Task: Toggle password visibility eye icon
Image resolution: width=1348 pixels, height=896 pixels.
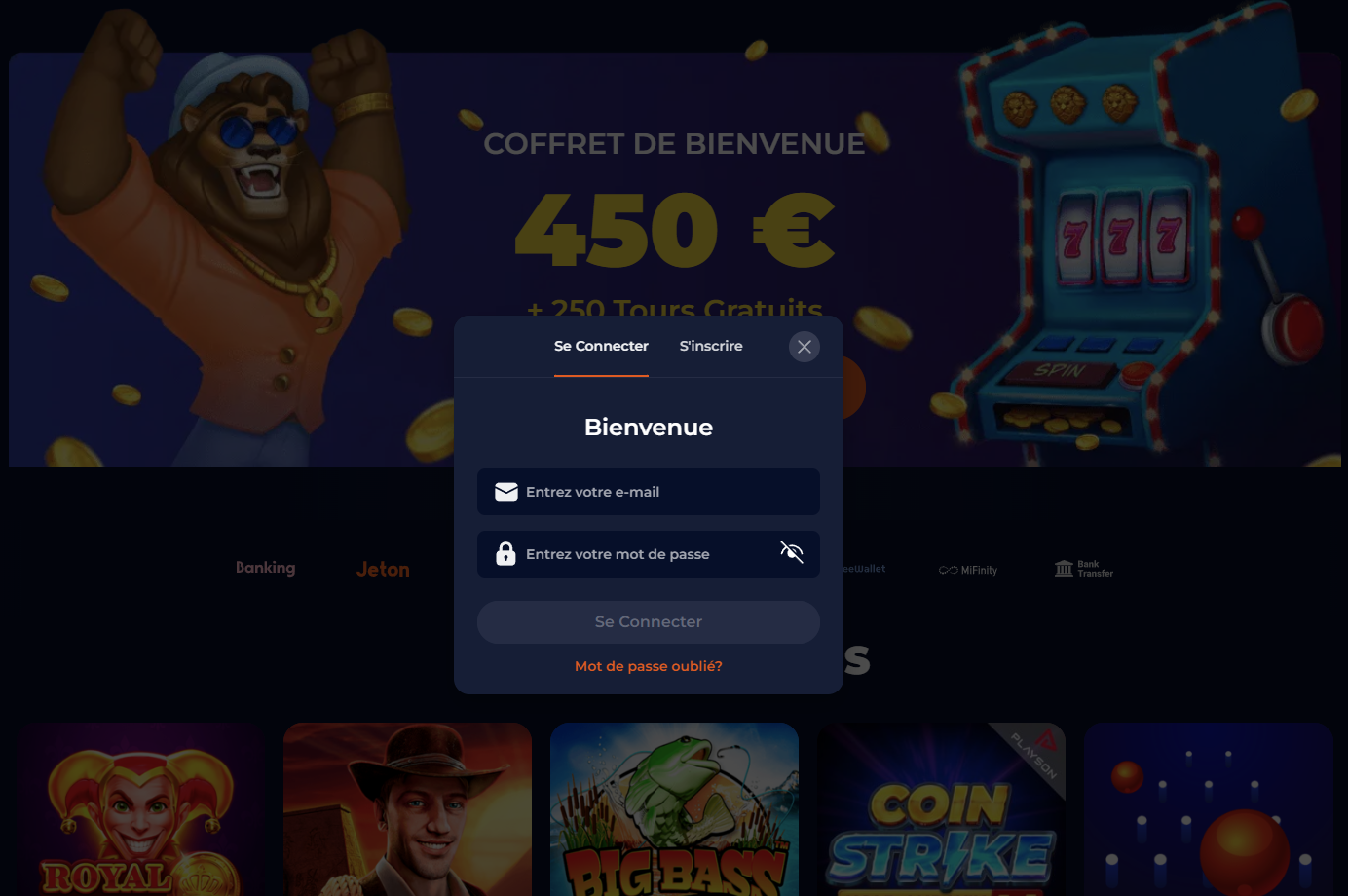Action: 792,553
